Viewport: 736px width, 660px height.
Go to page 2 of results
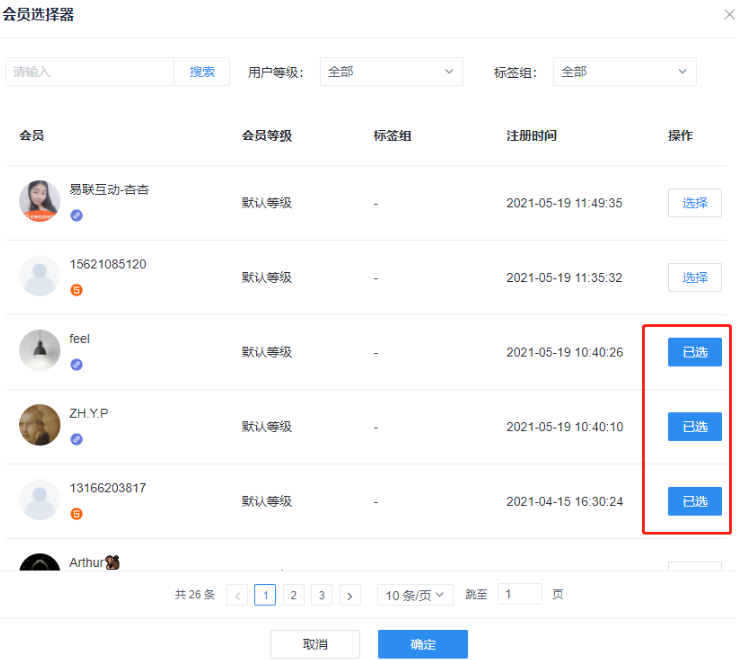[293, 595]
